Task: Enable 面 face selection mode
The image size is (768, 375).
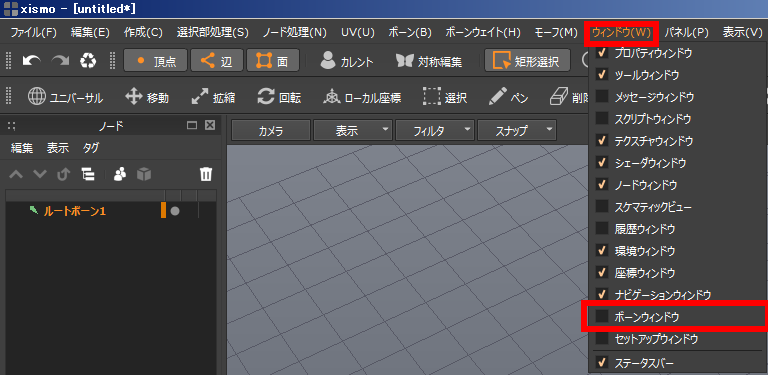Action: (x=273, y=61)
